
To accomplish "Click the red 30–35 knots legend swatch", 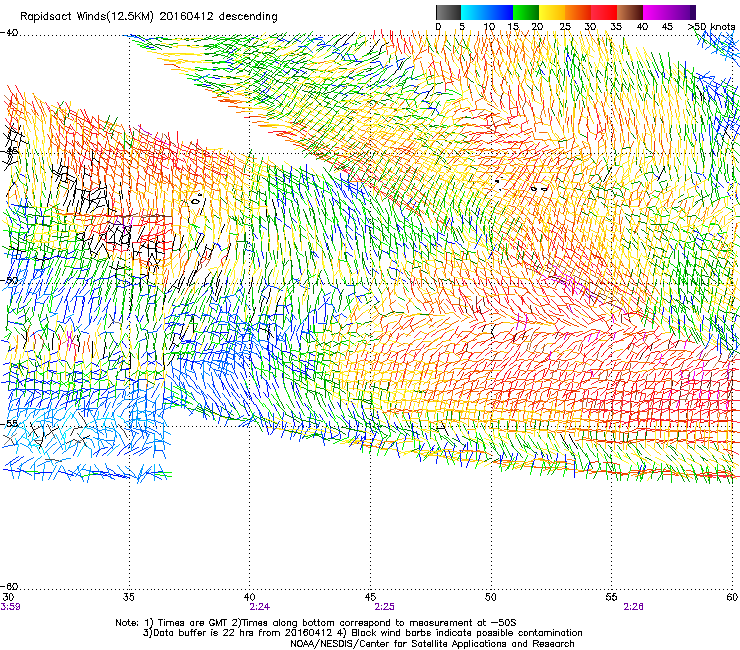I will tap(604, 12).
